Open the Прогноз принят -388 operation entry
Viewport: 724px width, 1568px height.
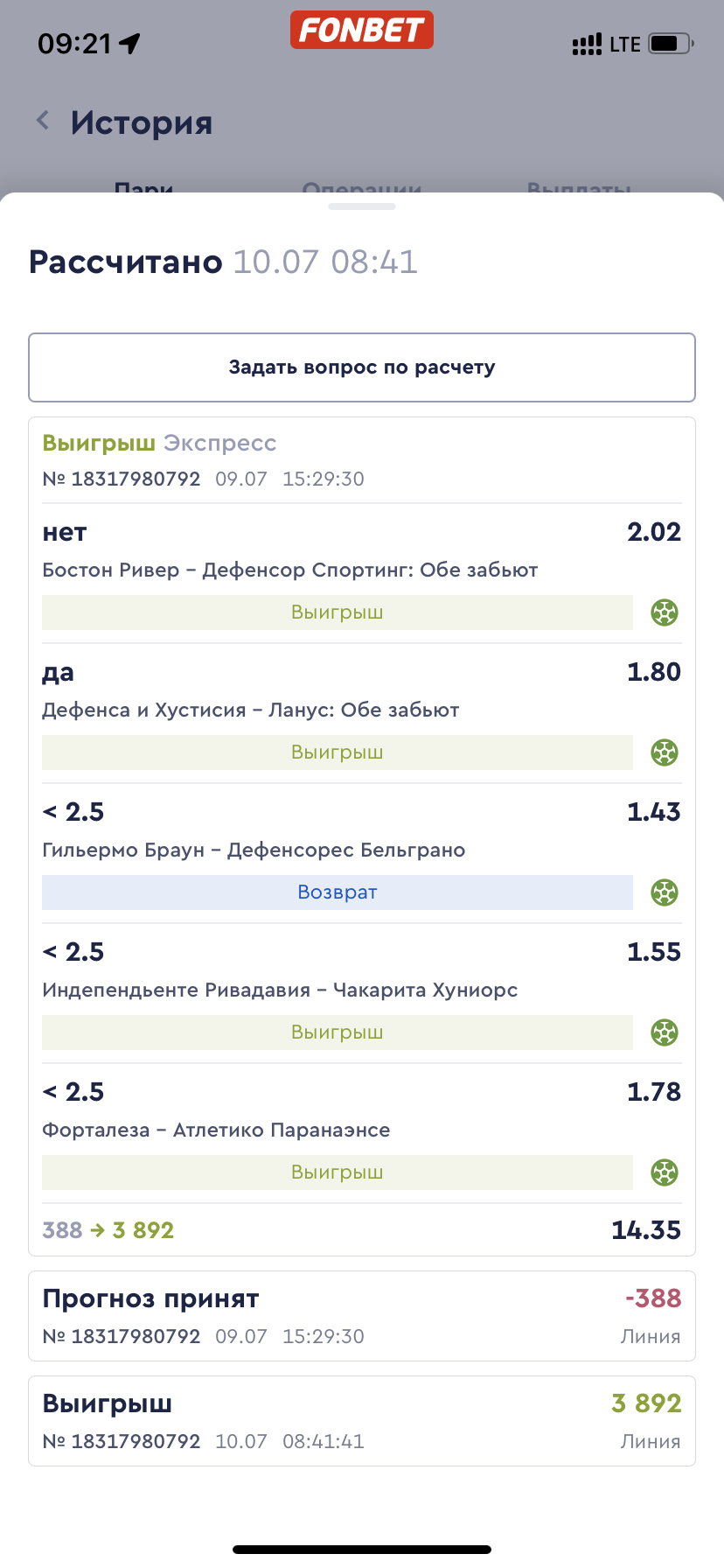click(x=362, y=1316)
